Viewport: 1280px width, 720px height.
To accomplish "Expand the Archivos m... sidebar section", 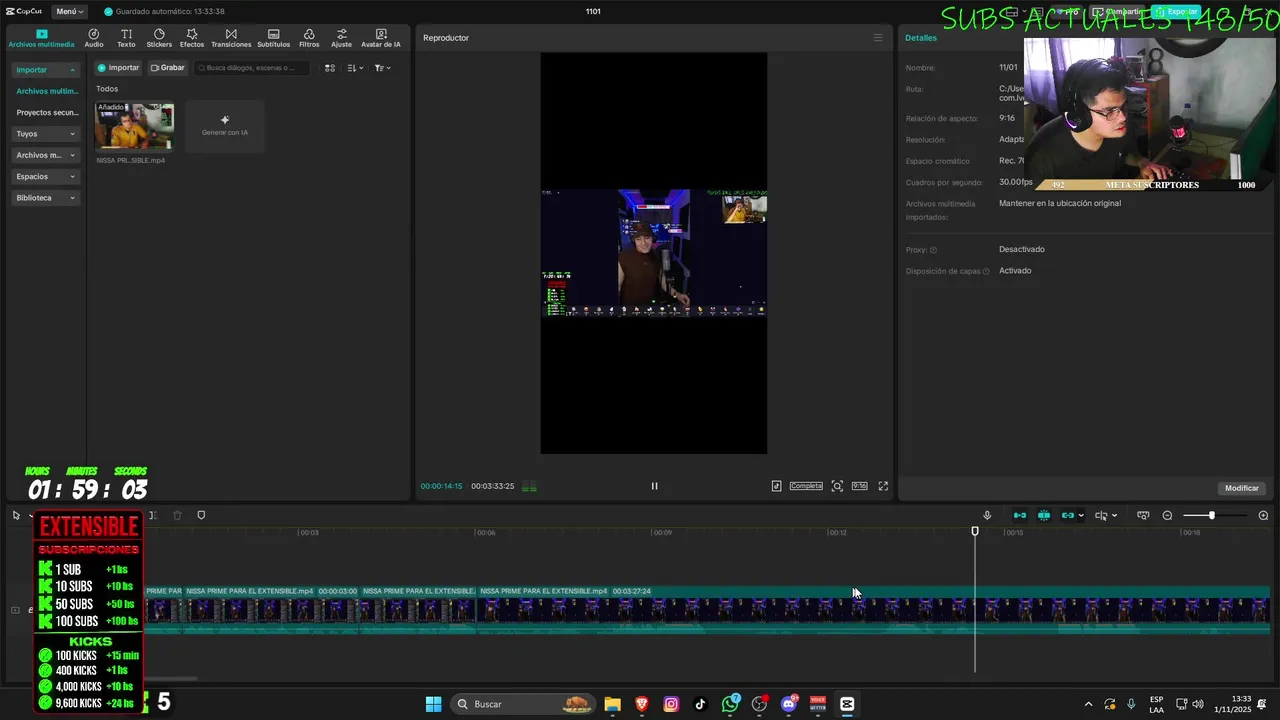I will click(46, 155).
